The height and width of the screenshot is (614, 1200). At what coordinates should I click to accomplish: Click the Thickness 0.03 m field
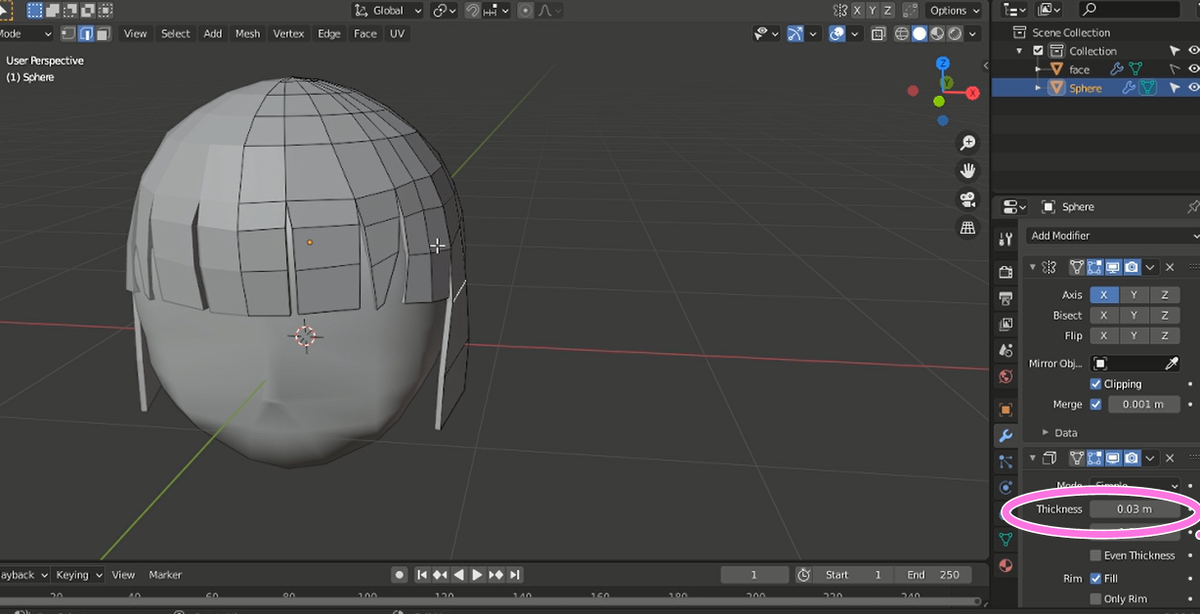pyautogui.click(x=1134, y=509)
